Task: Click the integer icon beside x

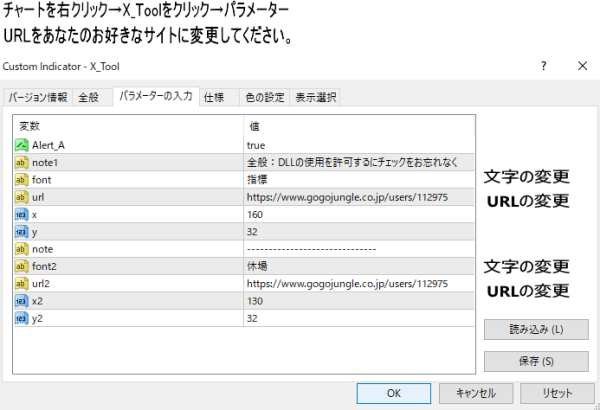Action: click(x=22, y=215)
